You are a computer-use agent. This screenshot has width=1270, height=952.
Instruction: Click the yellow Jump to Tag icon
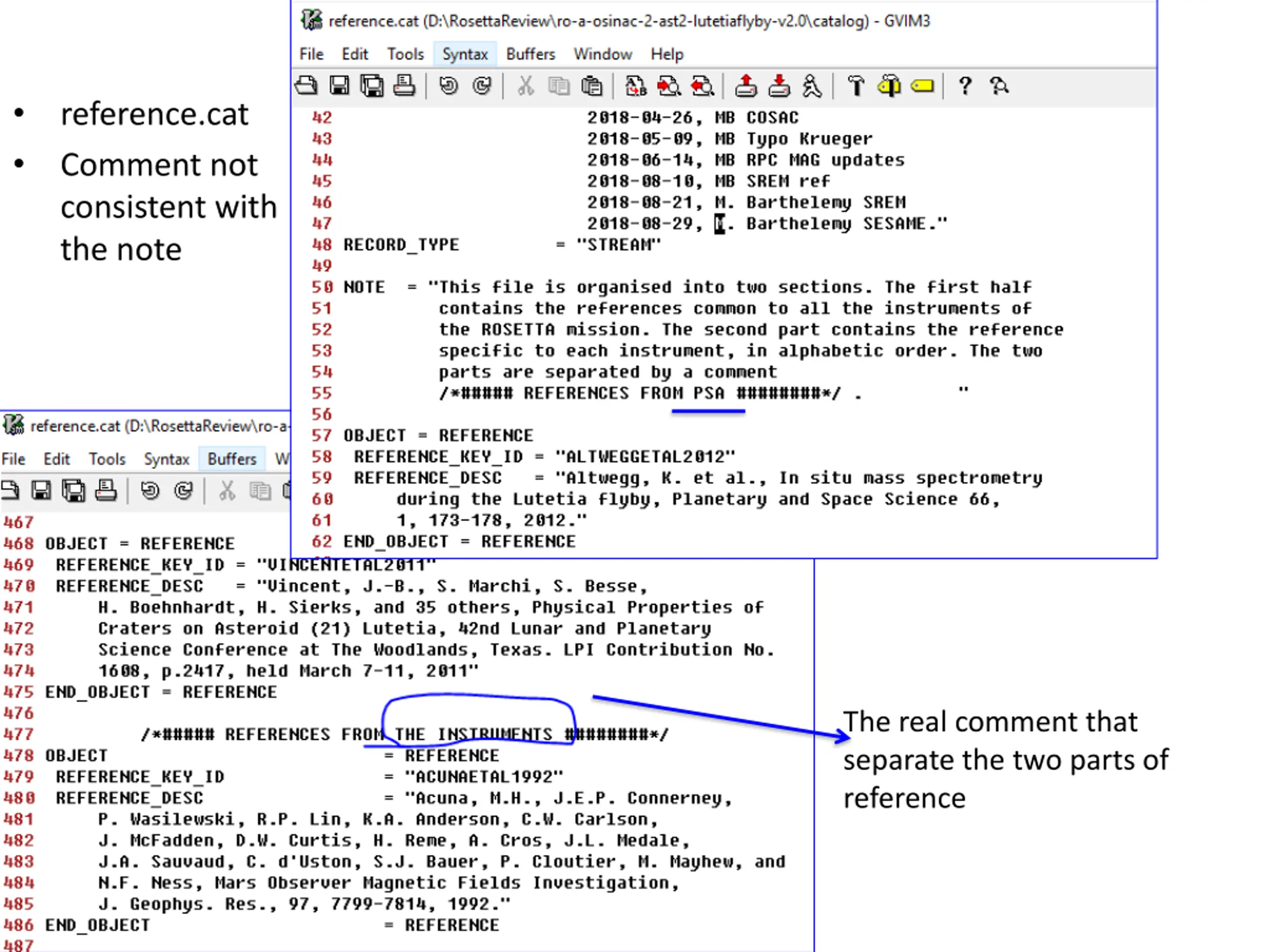point(923,87)
